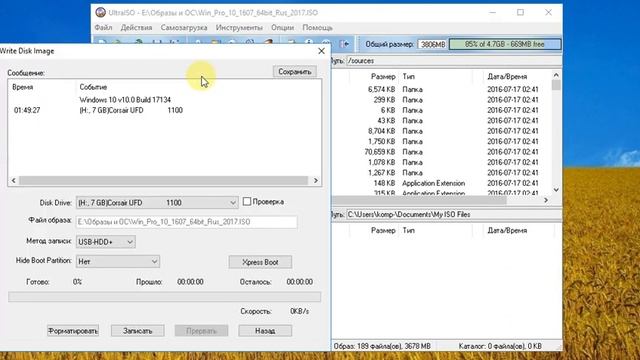Open the Действия menu

click(x=136, y=28)
